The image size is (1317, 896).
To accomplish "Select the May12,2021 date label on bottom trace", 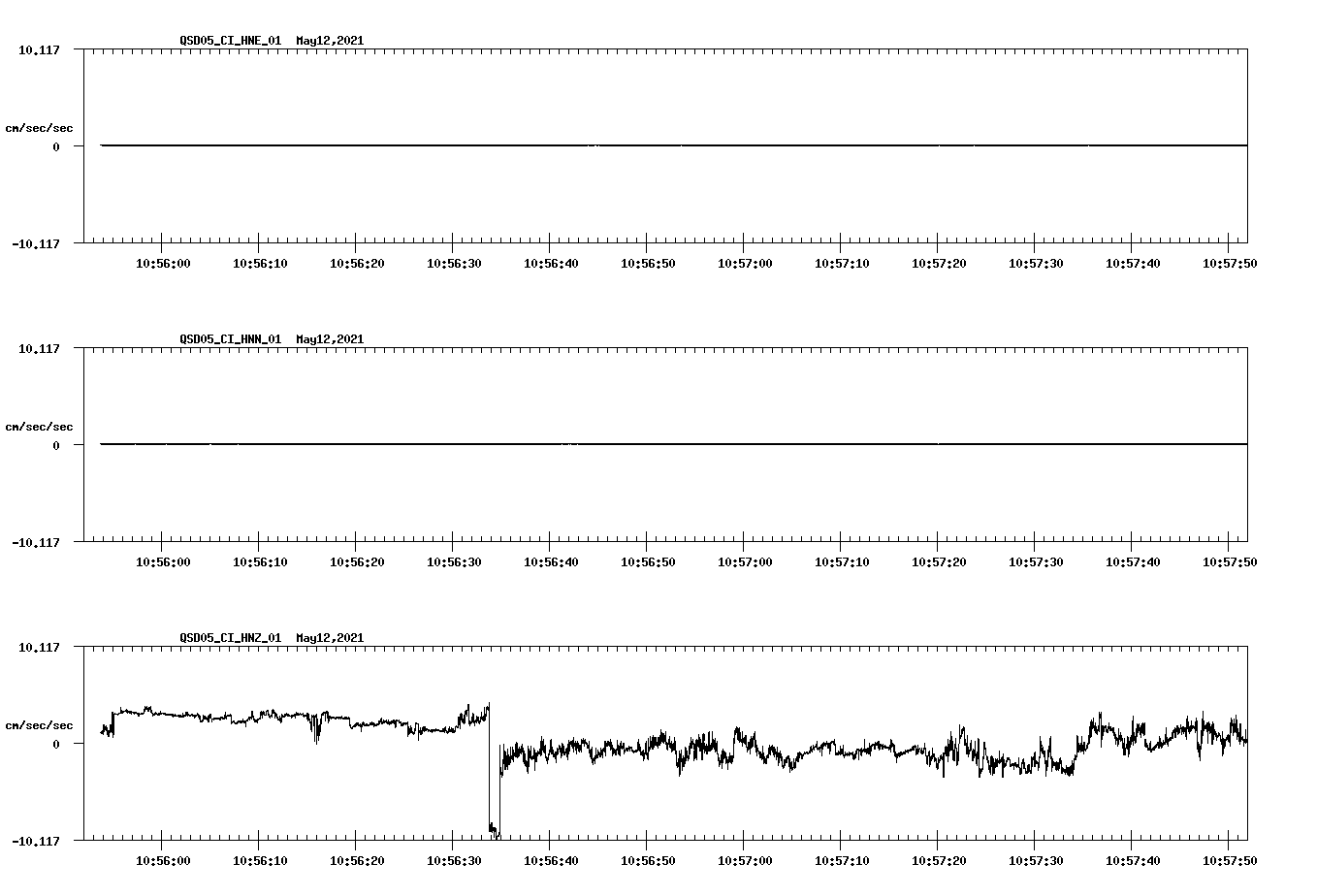I will coord(329,638).
